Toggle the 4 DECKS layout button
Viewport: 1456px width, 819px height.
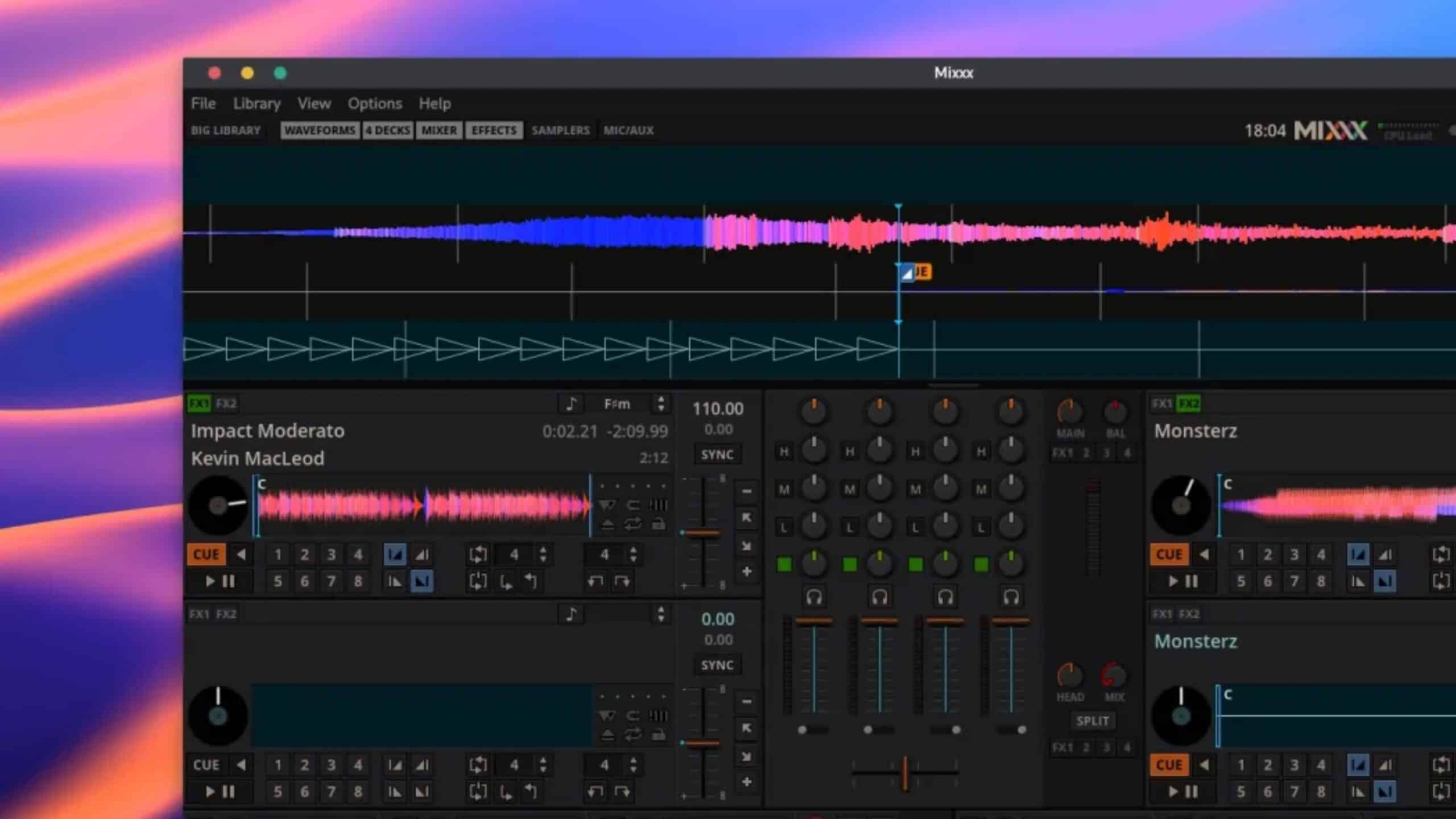coord(387,130)
